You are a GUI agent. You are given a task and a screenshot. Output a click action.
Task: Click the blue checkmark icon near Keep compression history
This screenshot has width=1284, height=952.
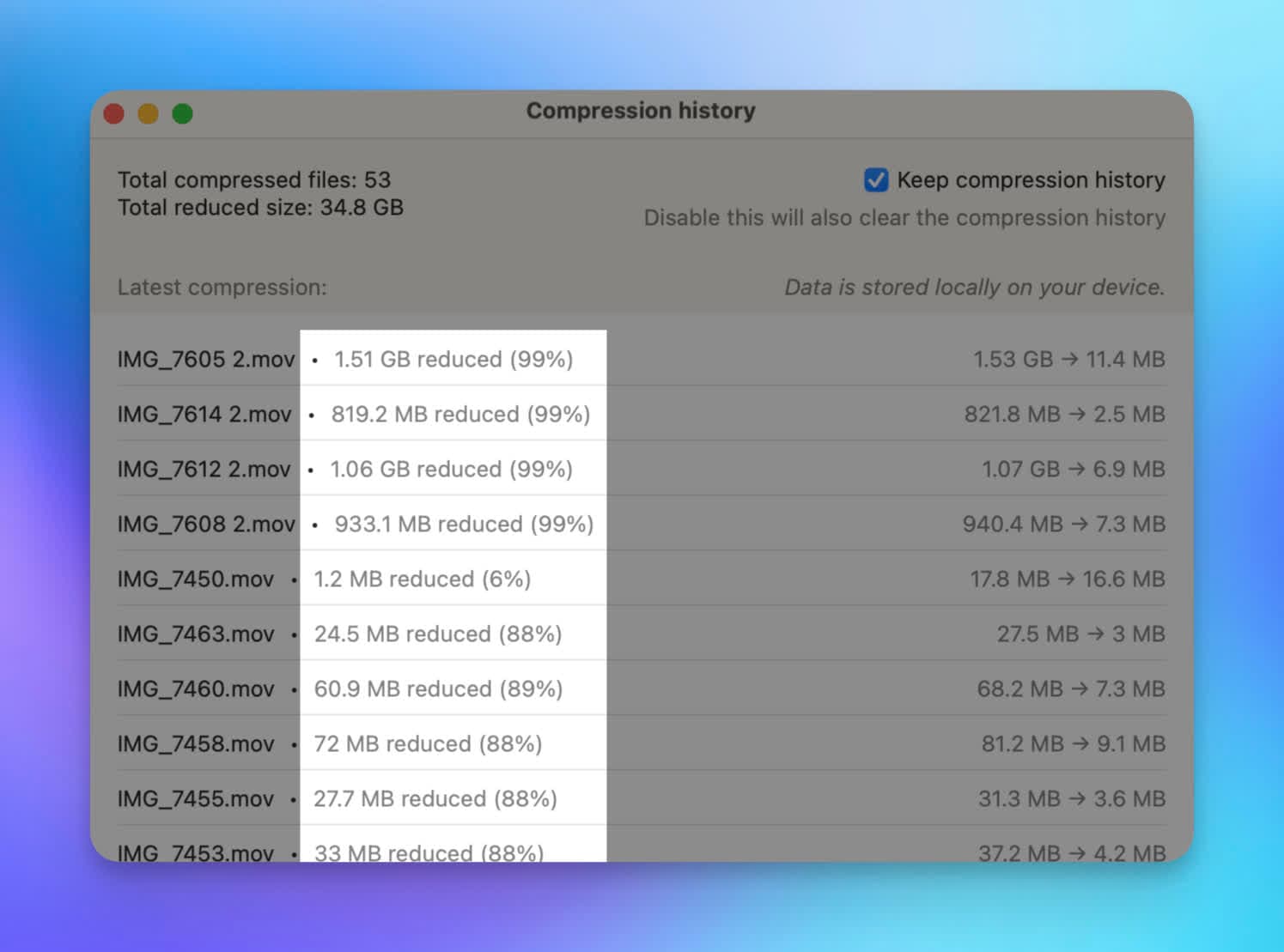(875, 180)
